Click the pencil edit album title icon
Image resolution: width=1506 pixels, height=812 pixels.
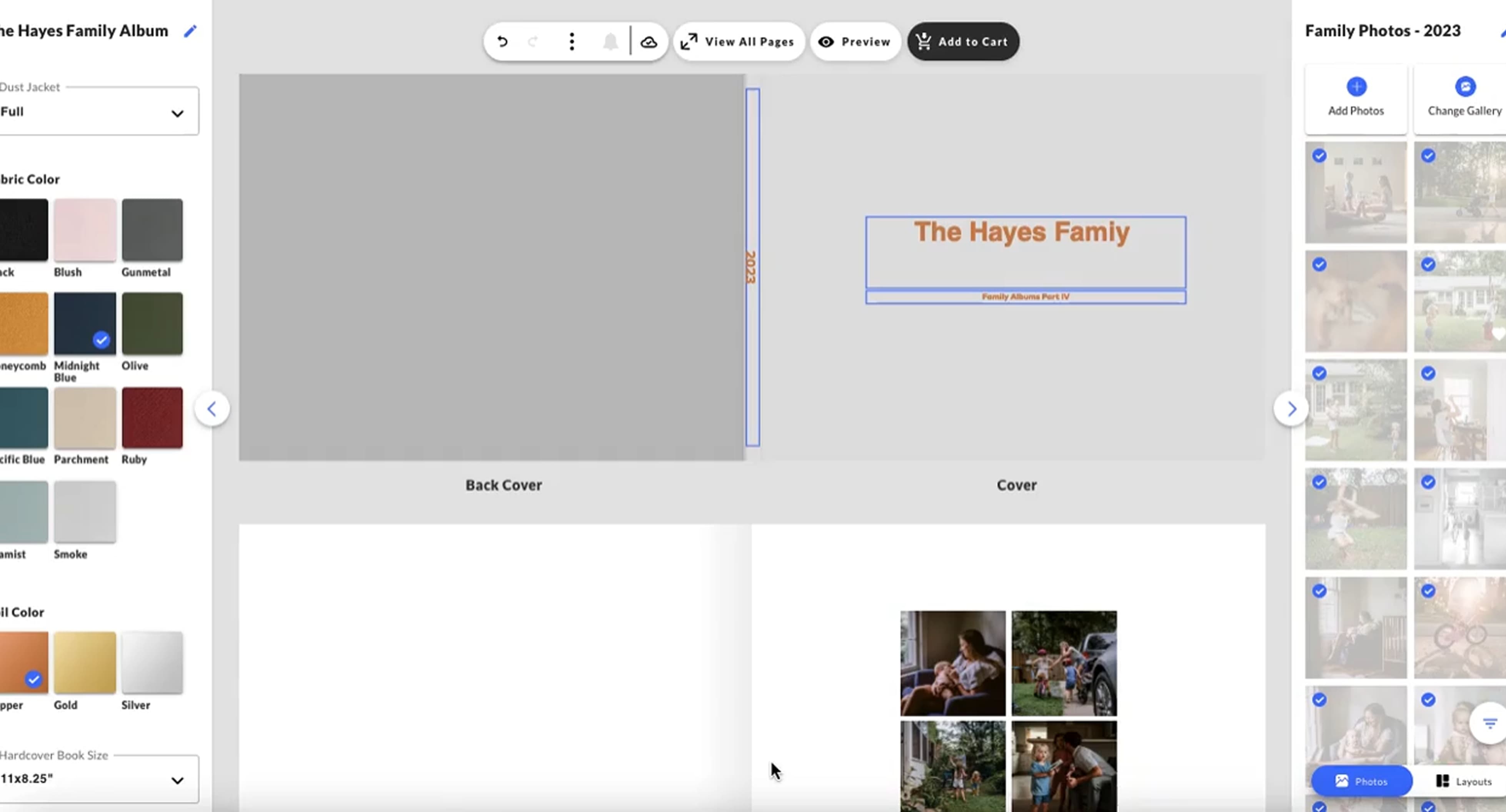coord(190,32)
